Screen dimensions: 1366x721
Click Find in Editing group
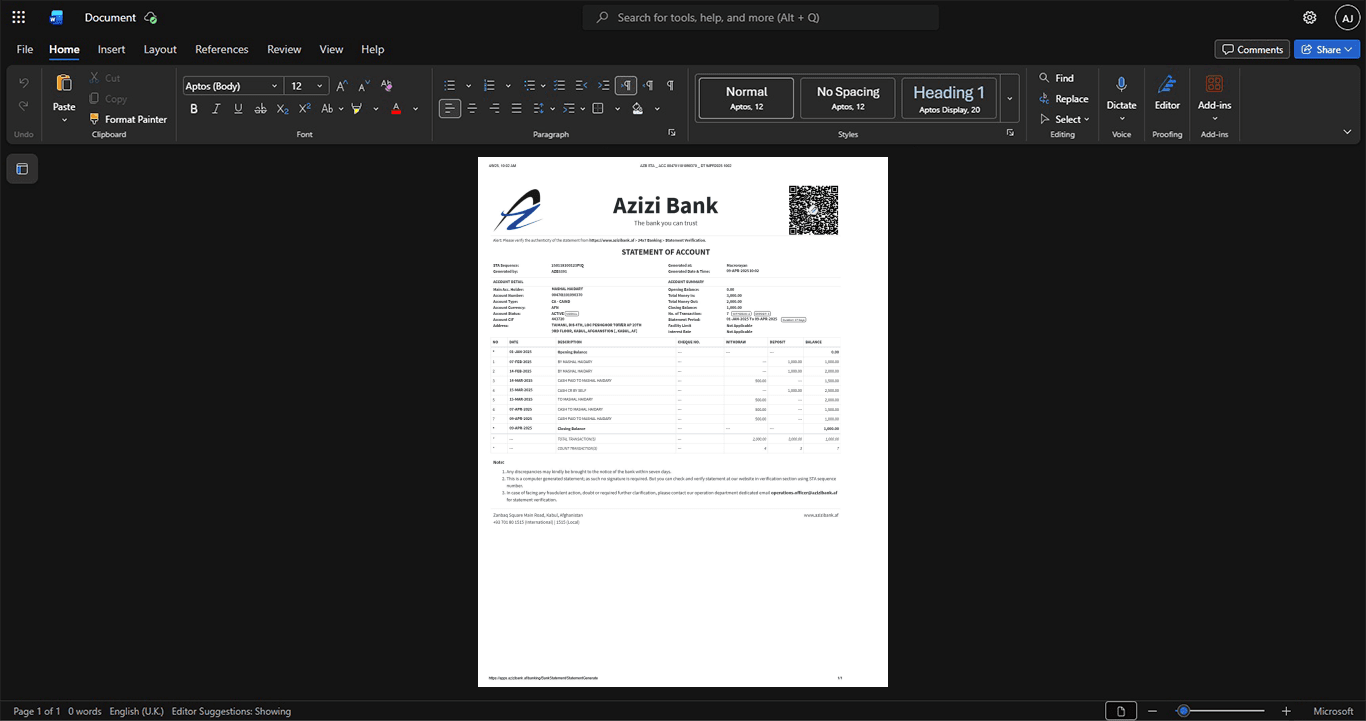(x=1057, y=77)
